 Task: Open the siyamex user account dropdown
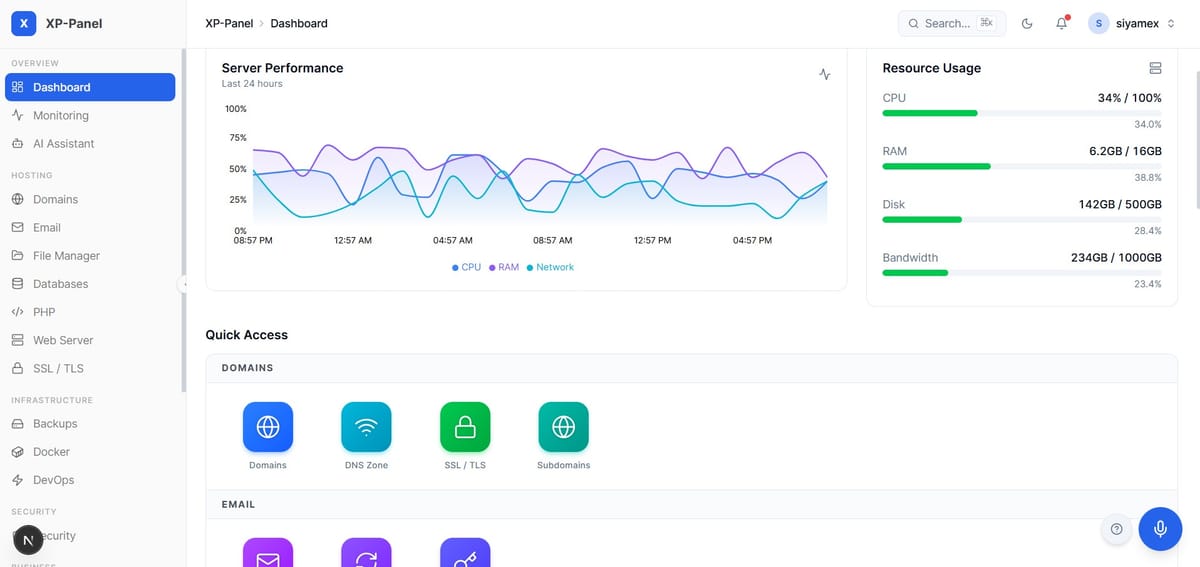(1133, 23)
